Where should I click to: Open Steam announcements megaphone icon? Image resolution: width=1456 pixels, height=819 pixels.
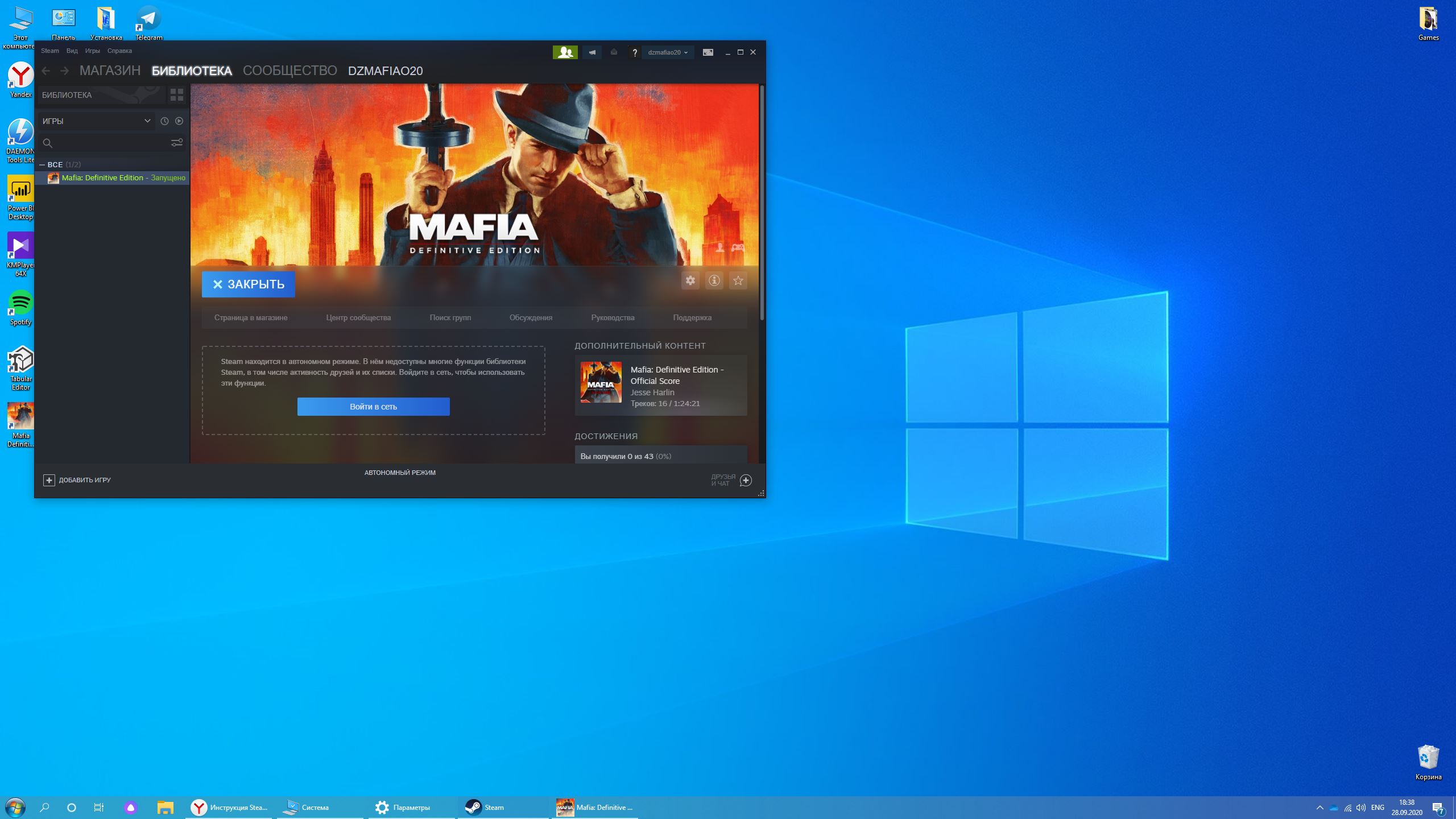click(591, 52)
